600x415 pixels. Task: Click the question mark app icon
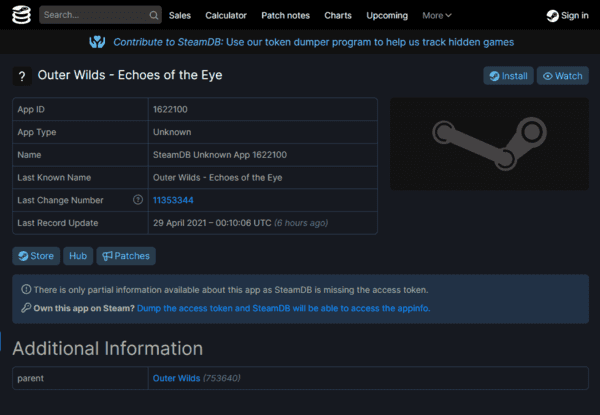tap(22, 76)
